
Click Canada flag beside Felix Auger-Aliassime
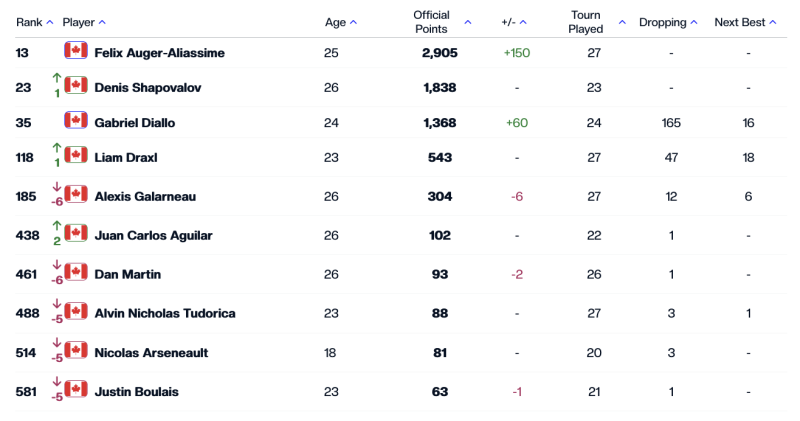point(76,51)
